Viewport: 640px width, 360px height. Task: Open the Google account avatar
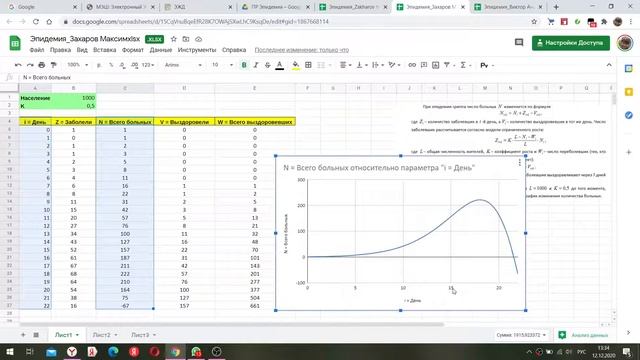click(x=624, y=43)
